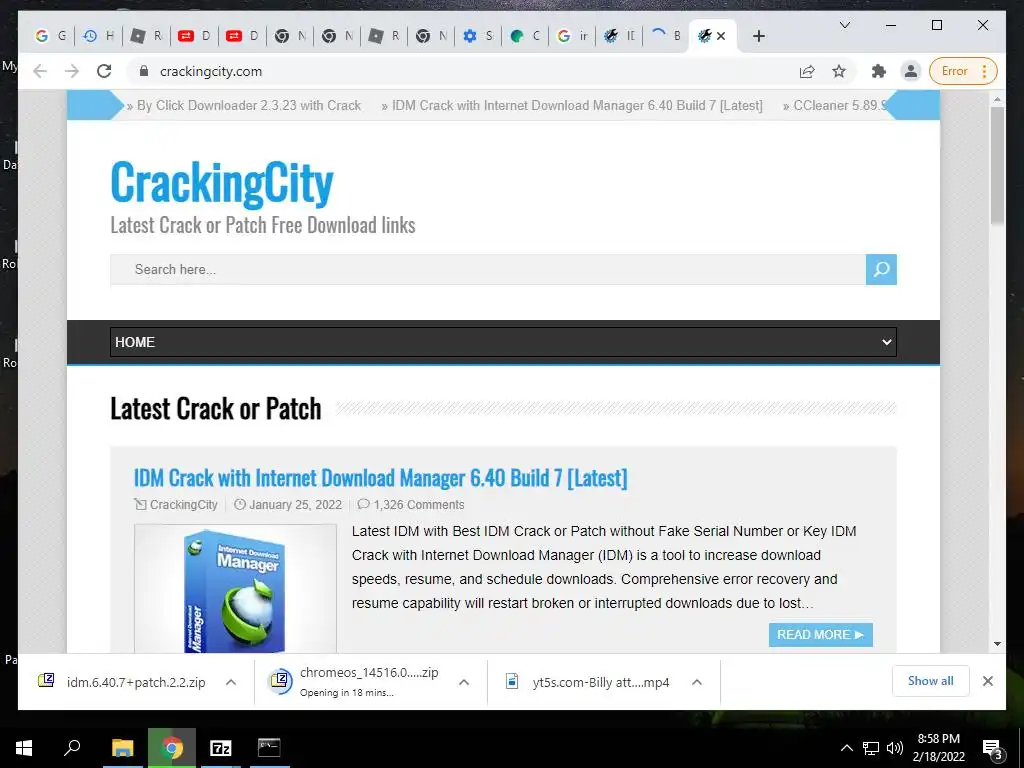Switch to the Google tab labeled 'ir'

[x=573, y=36]
